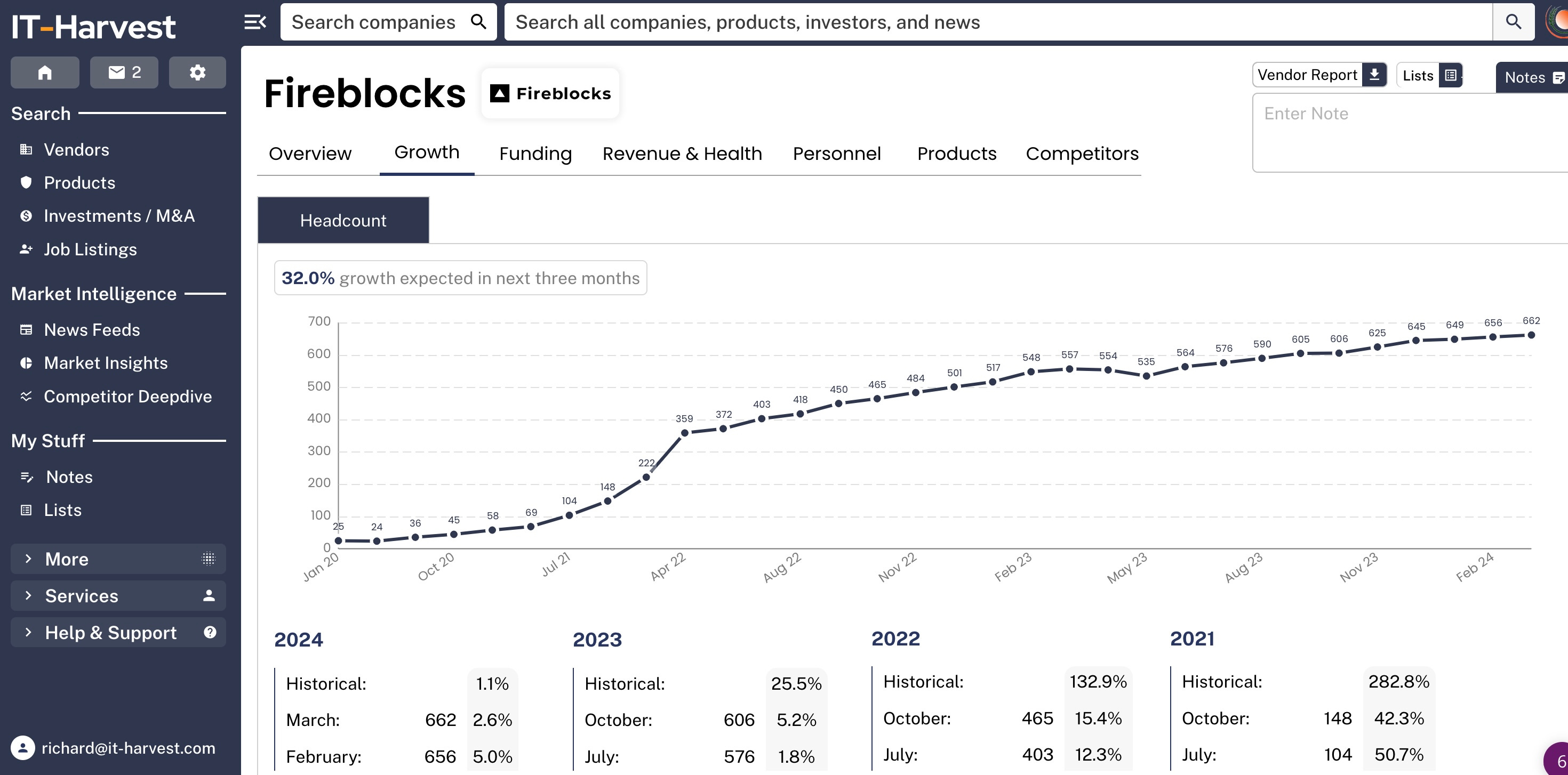Open Notes panel button
This screenshot has width=1568, height=775.
point(1532,77)
